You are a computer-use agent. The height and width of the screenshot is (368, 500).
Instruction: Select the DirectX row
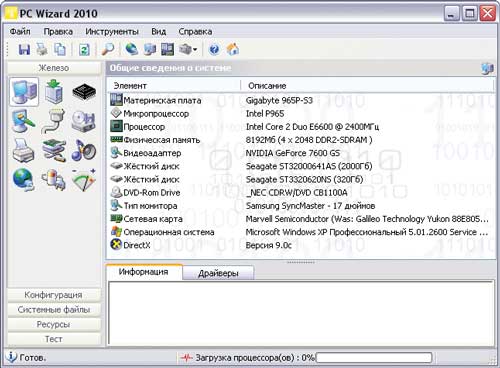300,245
